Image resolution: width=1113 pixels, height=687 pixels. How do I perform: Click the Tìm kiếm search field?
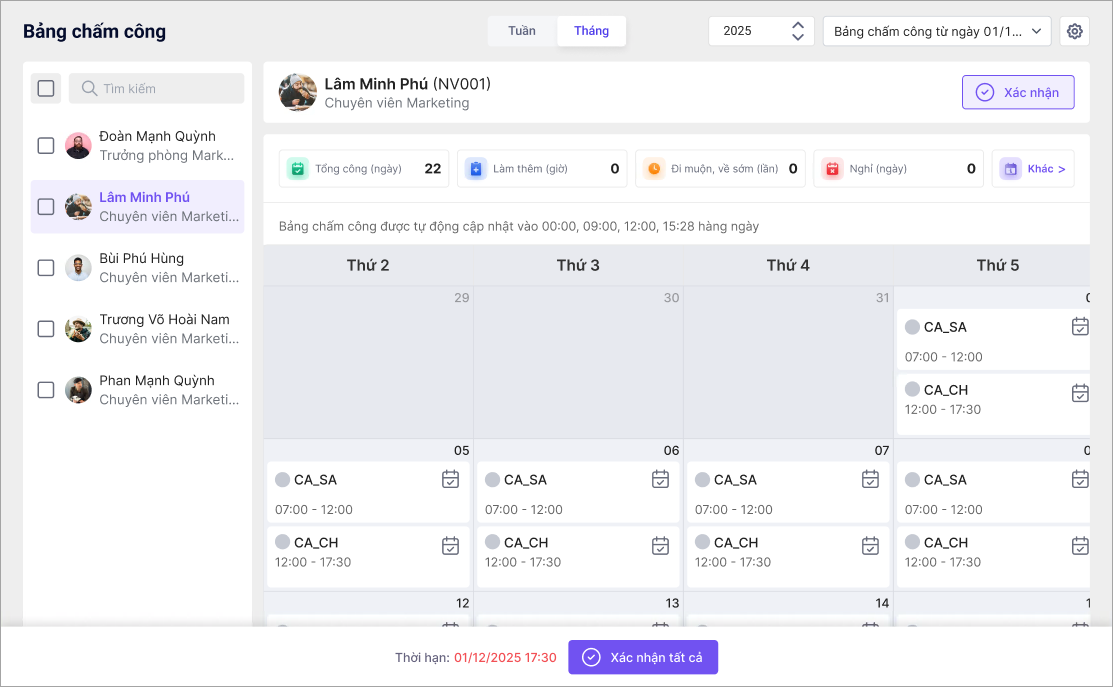156,89
